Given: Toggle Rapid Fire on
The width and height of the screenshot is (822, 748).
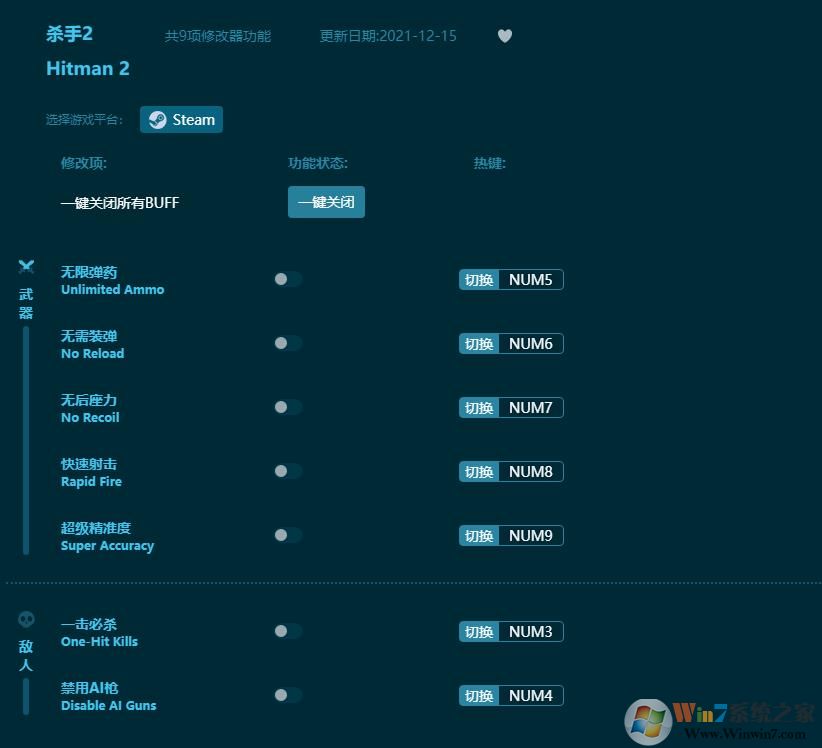Looking at the screenshot, I should [287, 471].
